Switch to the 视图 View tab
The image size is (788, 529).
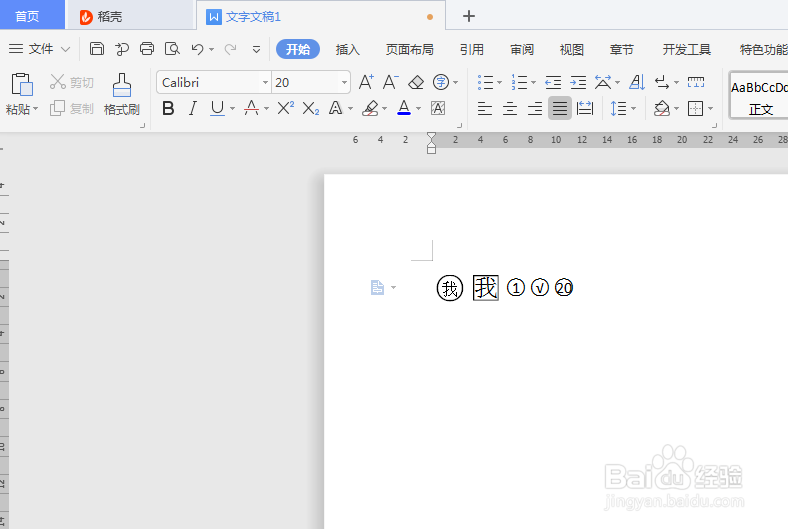coord(571,49)
